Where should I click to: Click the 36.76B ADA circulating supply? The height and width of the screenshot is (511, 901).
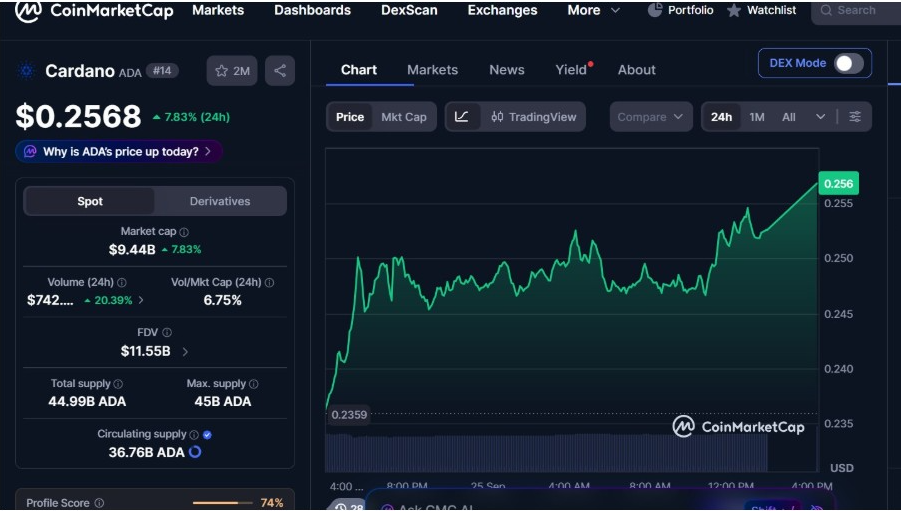147,452
